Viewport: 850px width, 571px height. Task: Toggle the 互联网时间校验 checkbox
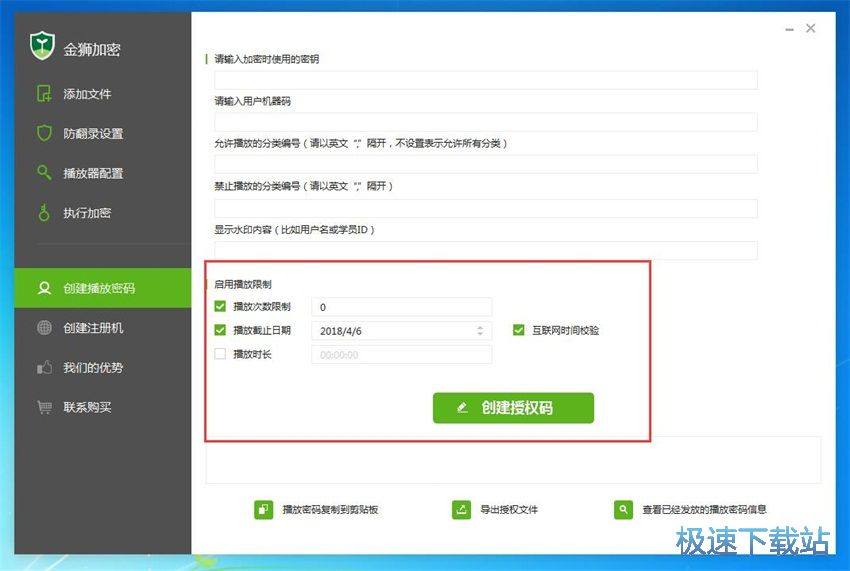(x=519, y=330)
